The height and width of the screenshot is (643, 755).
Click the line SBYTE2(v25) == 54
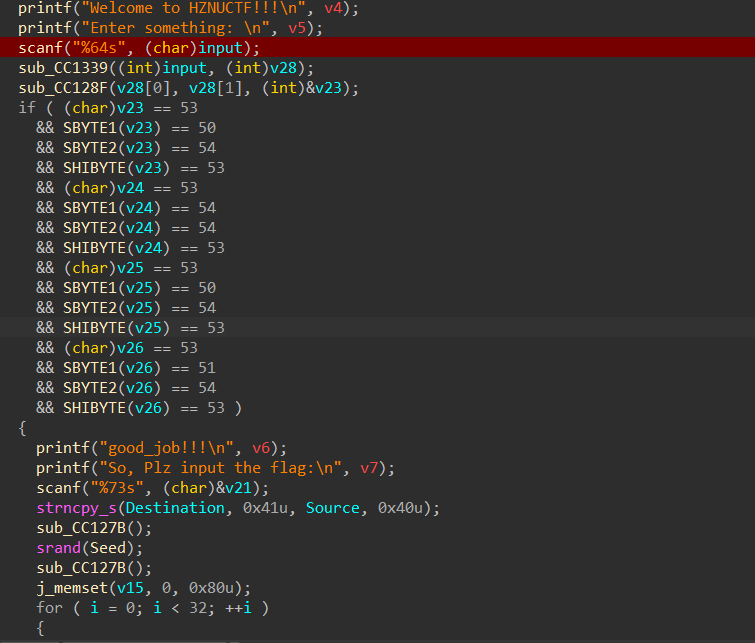[x=139, y=308]
